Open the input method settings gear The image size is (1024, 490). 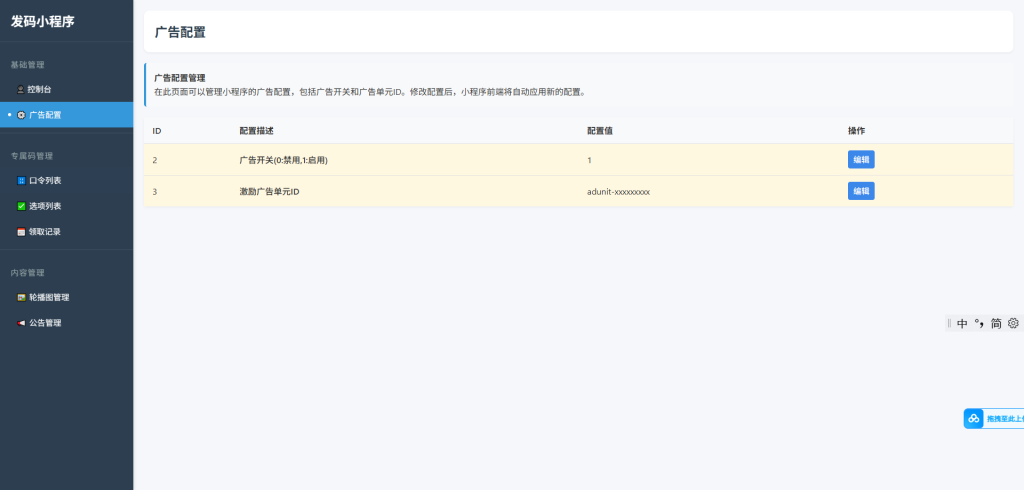(x=1013, y=323)
